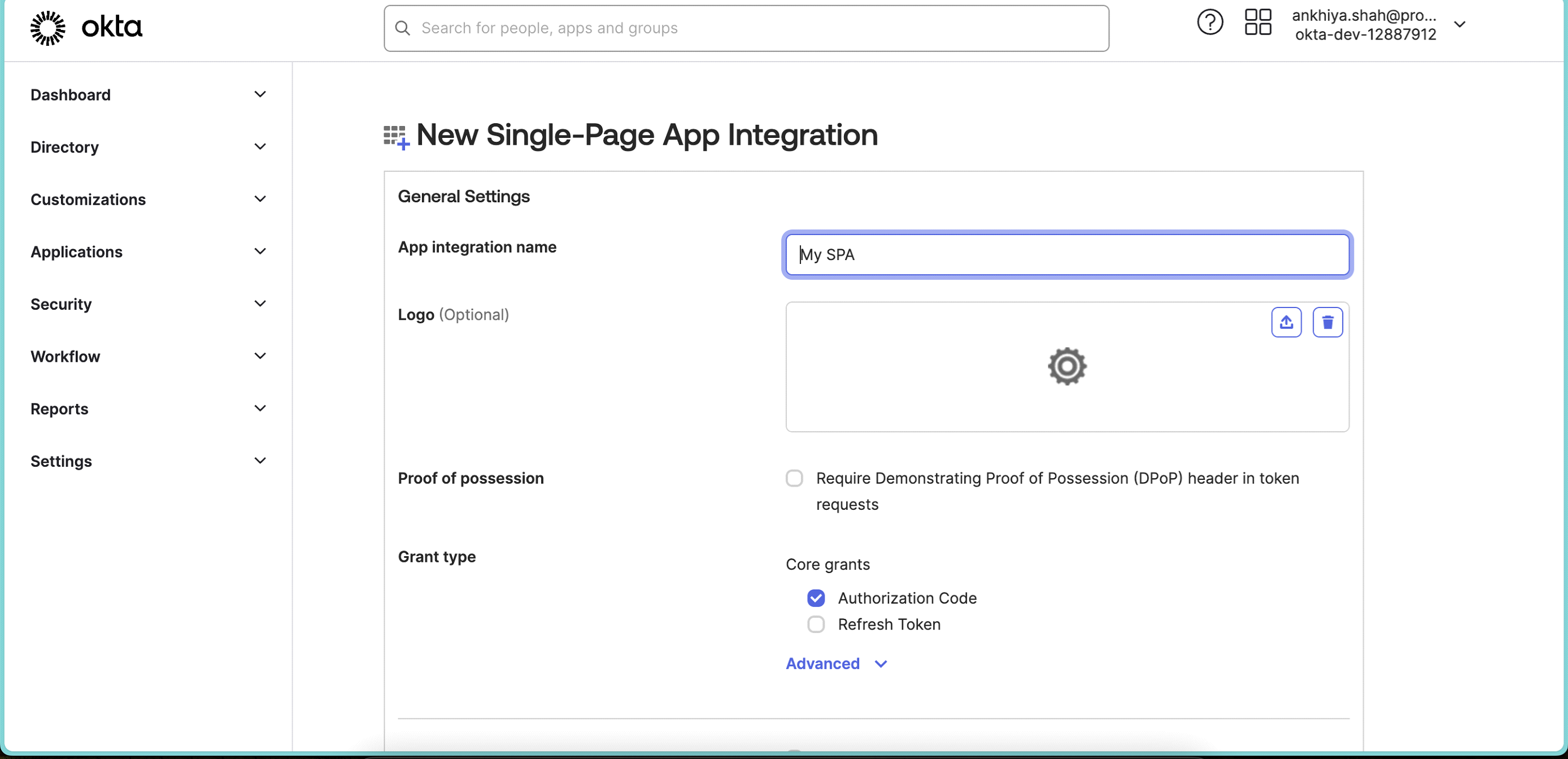Click the trash icon to delete logo
The image size is (1568, 759).
pyautogui.click(x=1327, y=322)
